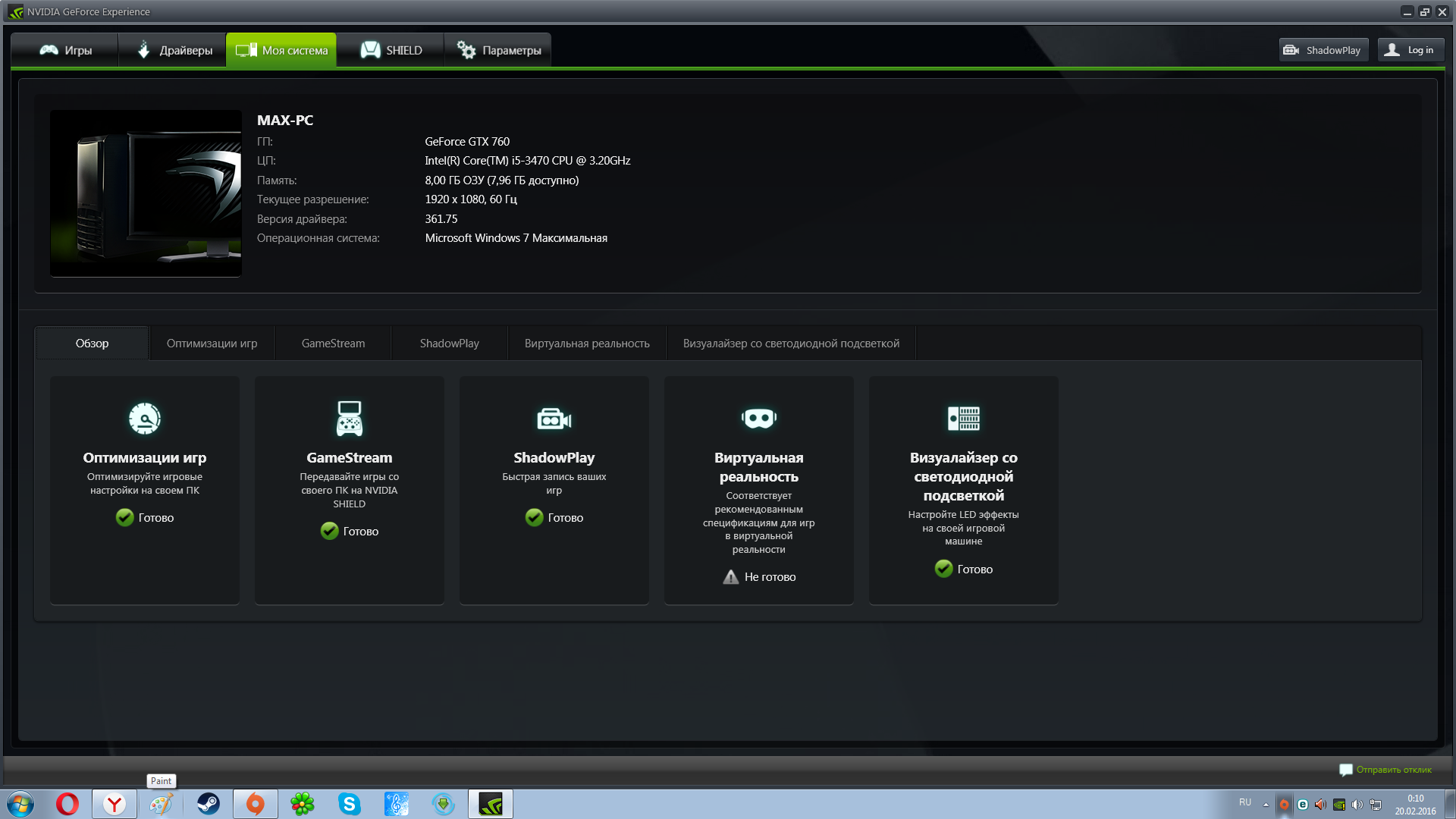Click the green download arrow taskbar icon
This screenshot has height=819, width=1456.
(444, 804)
